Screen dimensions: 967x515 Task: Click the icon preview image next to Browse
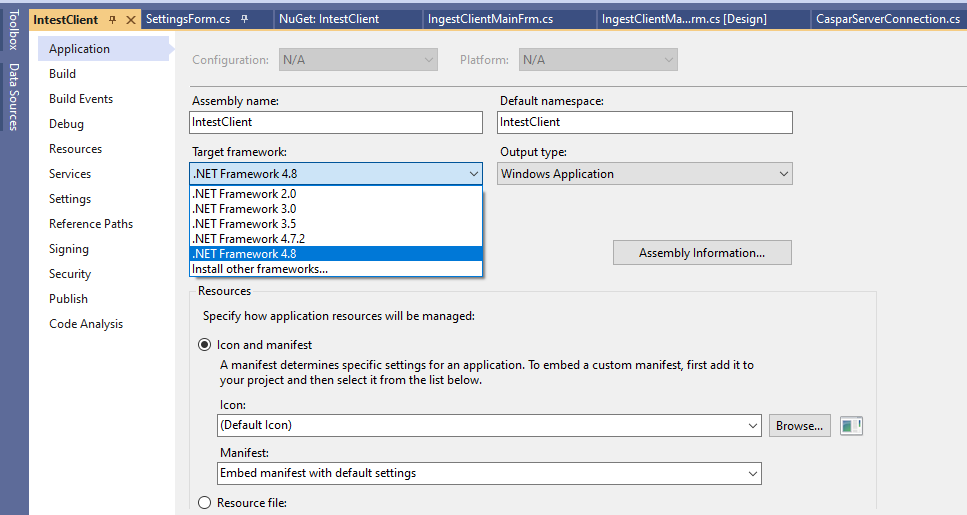pos(851,426)
